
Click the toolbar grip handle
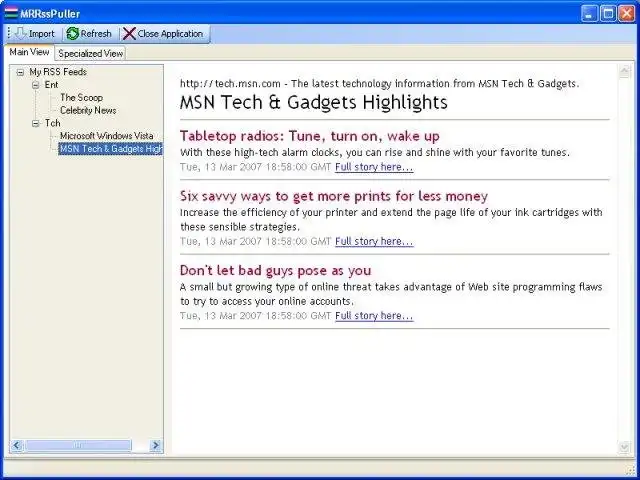pos(9,33)
